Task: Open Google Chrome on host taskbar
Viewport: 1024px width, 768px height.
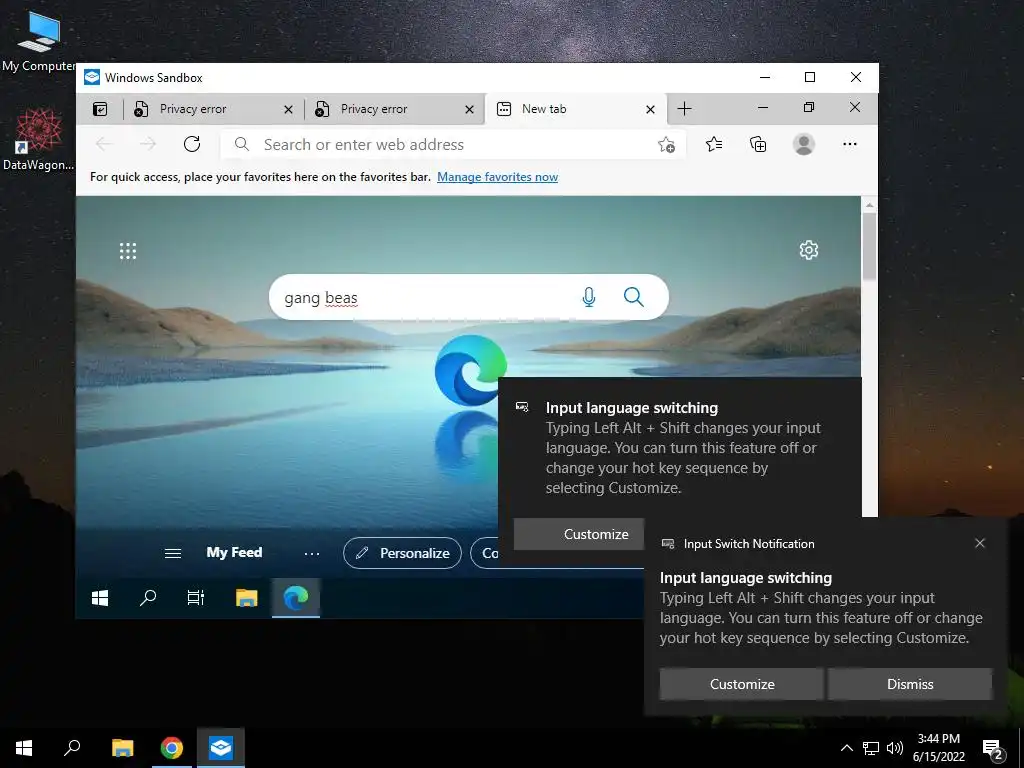Action: 172,748
